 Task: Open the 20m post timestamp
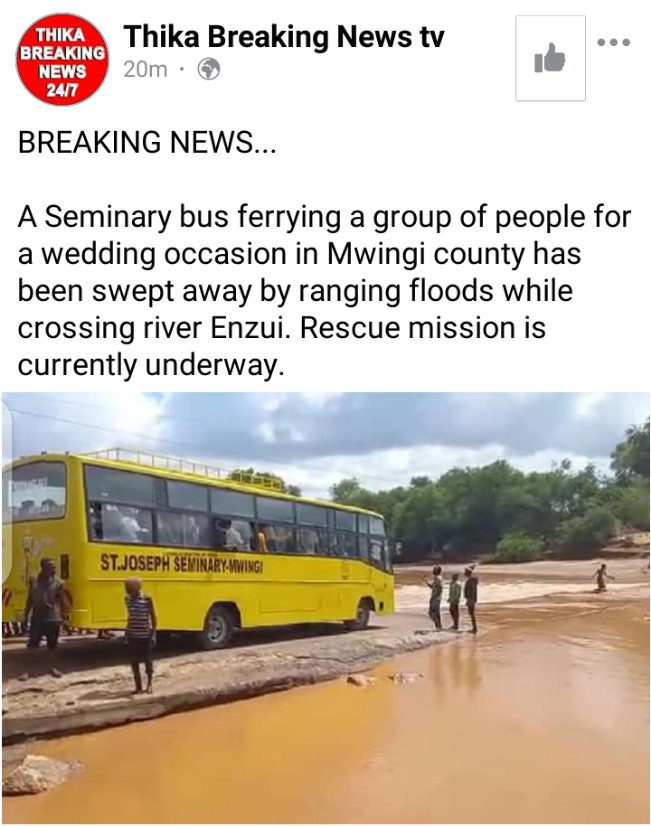click(x=145, y=70)
